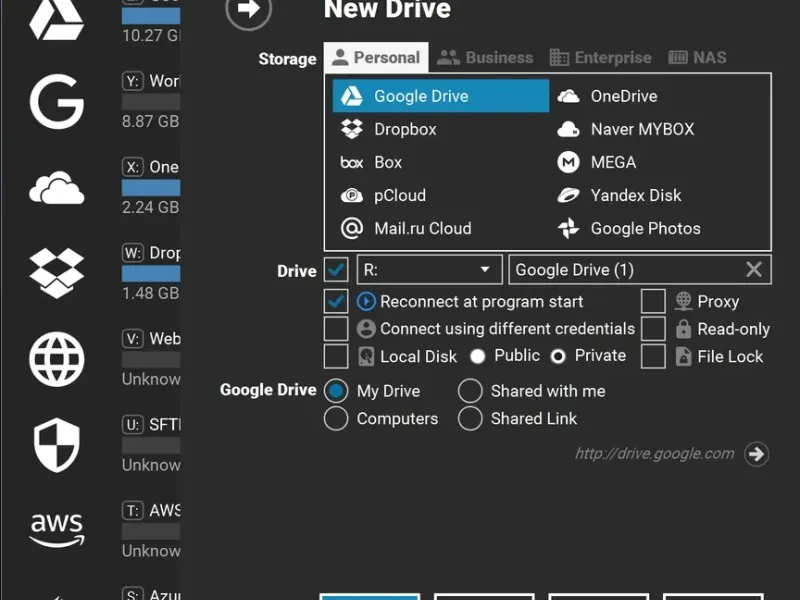The width and height of the screenshot is (800, 600).
Task: Choose Mail.ru Cloud in storage list
Action: click(x=441, y=229)
